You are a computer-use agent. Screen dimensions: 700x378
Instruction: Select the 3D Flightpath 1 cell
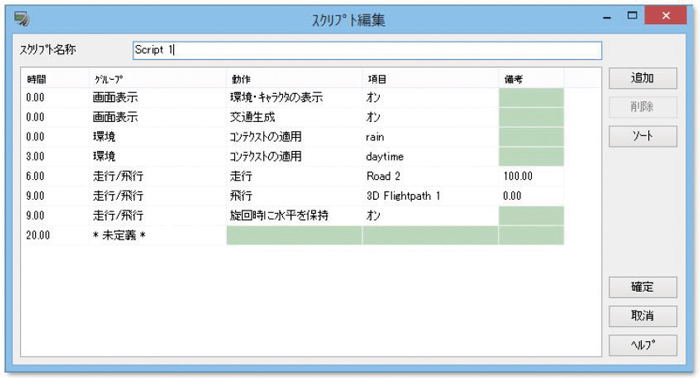[430, 195]
